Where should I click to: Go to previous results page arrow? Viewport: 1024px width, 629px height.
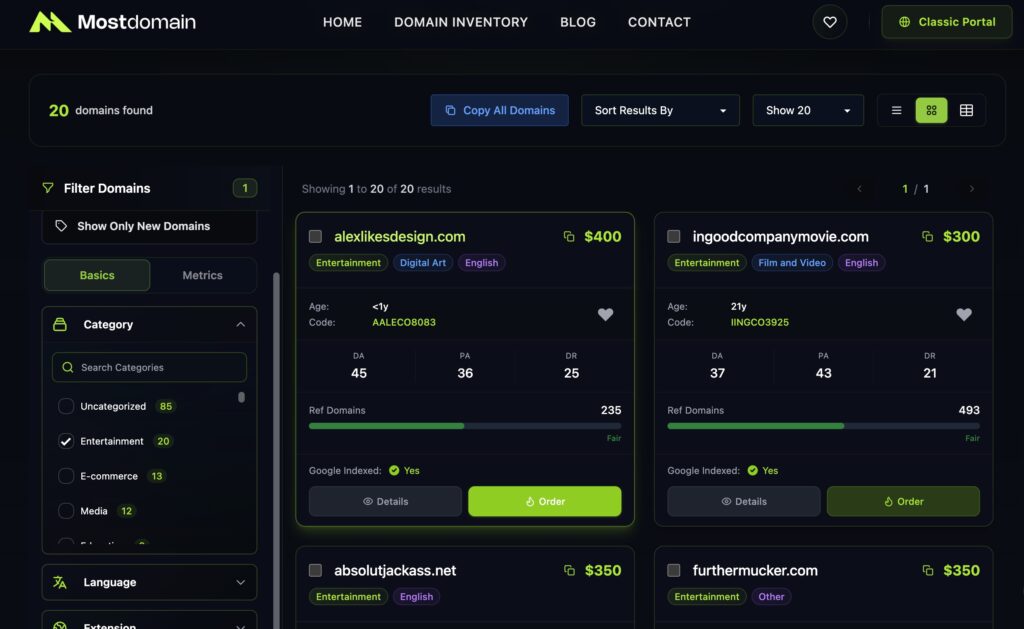859,189
